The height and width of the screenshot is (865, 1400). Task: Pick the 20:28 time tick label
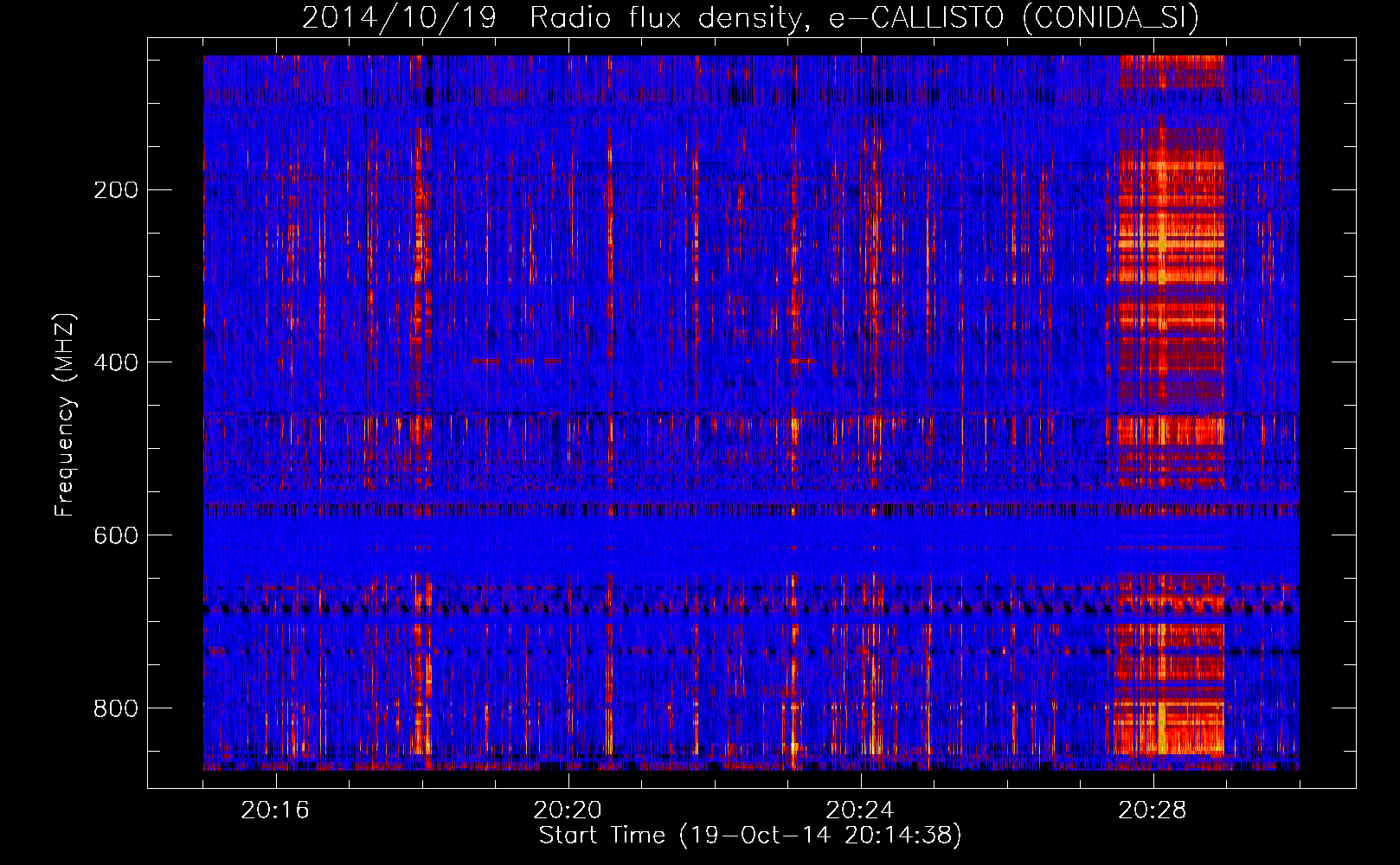[x=1153, y=811]
